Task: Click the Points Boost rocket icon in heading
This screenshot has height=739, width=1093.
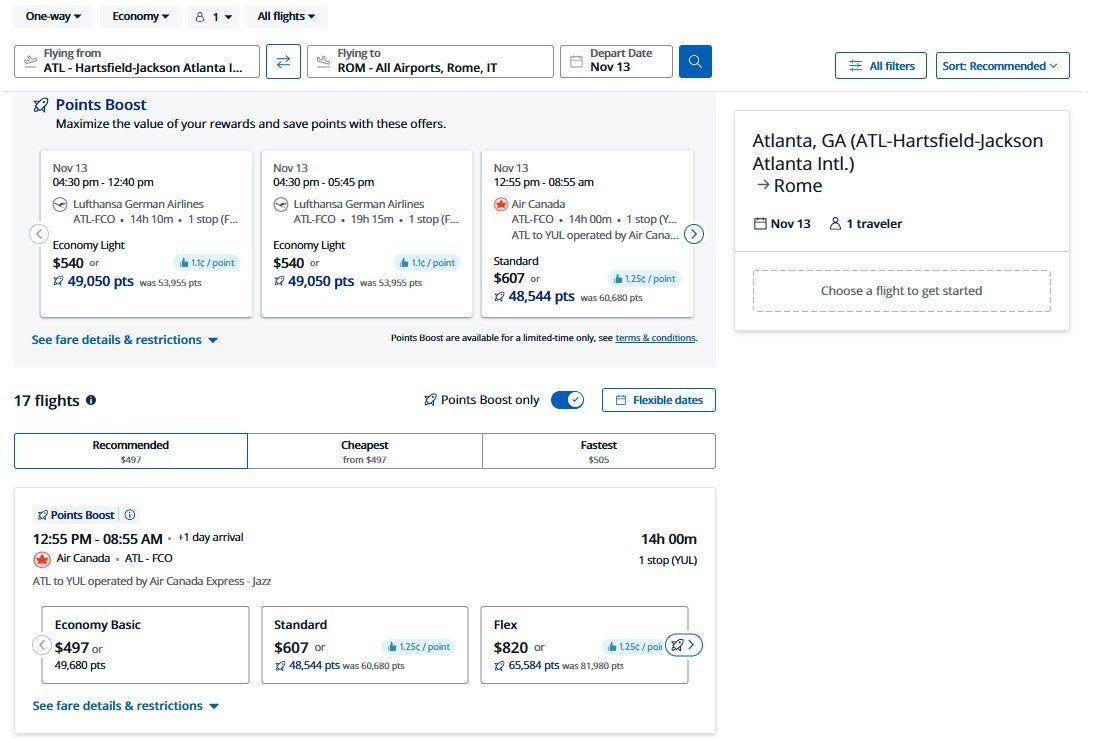Action: pyautogui.click(x=41, y=105)
